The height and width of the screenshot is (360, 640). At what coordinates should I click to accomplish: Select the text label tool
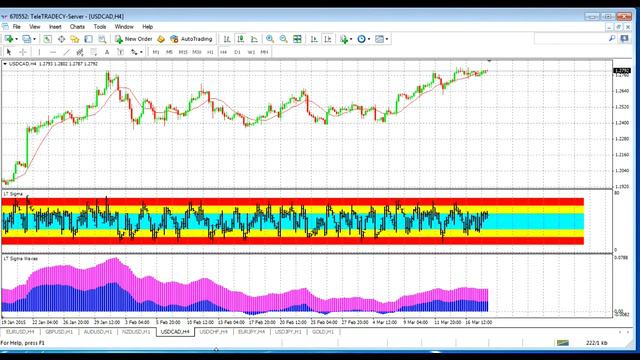tap(120, 52)
